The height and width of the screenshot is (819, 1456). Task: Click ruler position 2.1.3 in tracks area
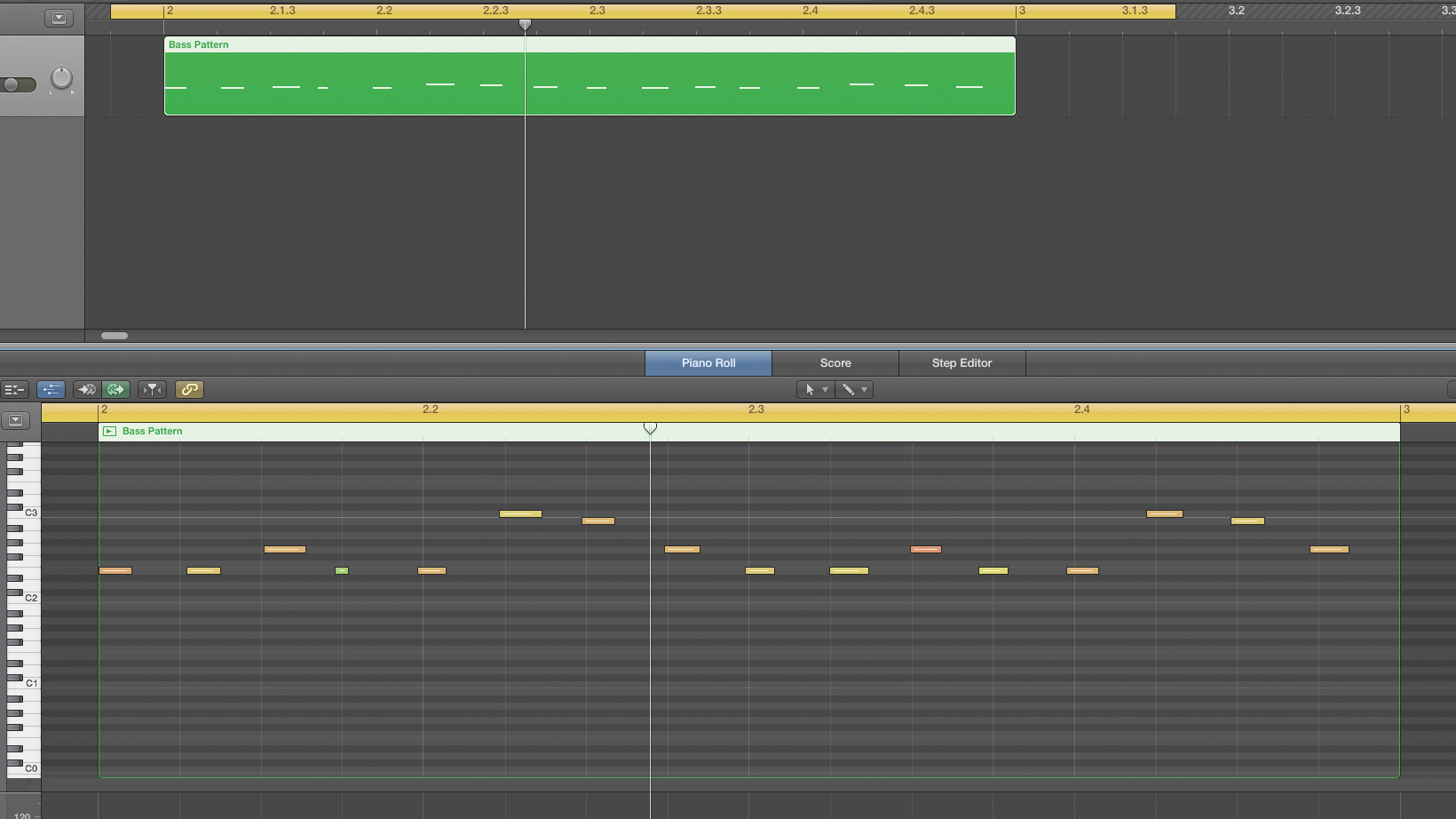click(x=282, y=11)
